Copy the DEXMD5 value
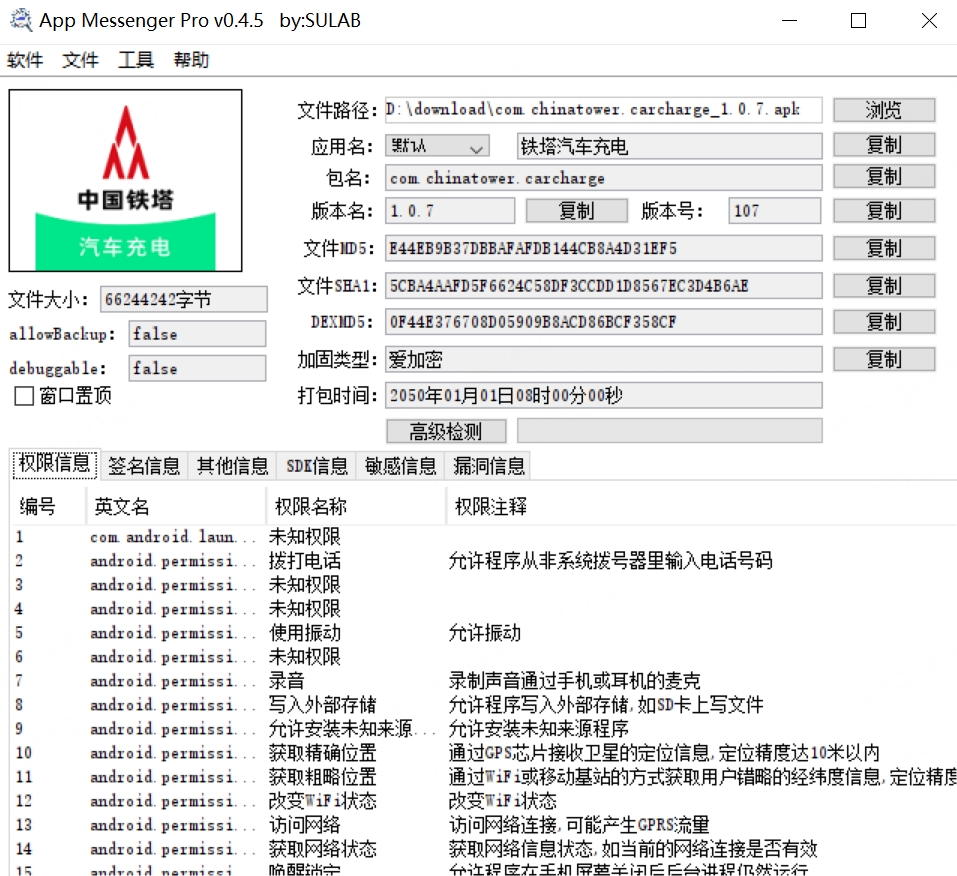 [x=884, y=321]
